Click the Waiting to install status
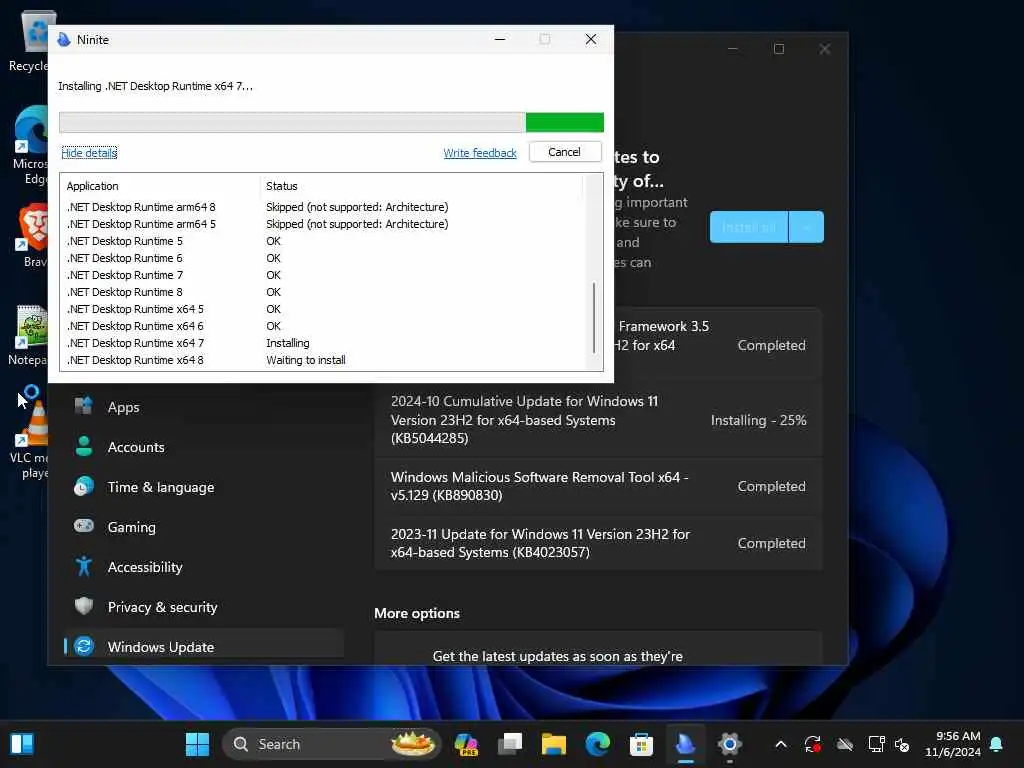The width and height of the screenshot is (1024, 768). (306, 360)
